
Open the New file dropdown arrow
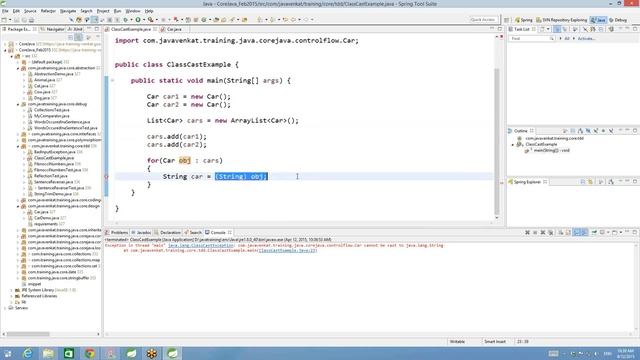point(10,20)
